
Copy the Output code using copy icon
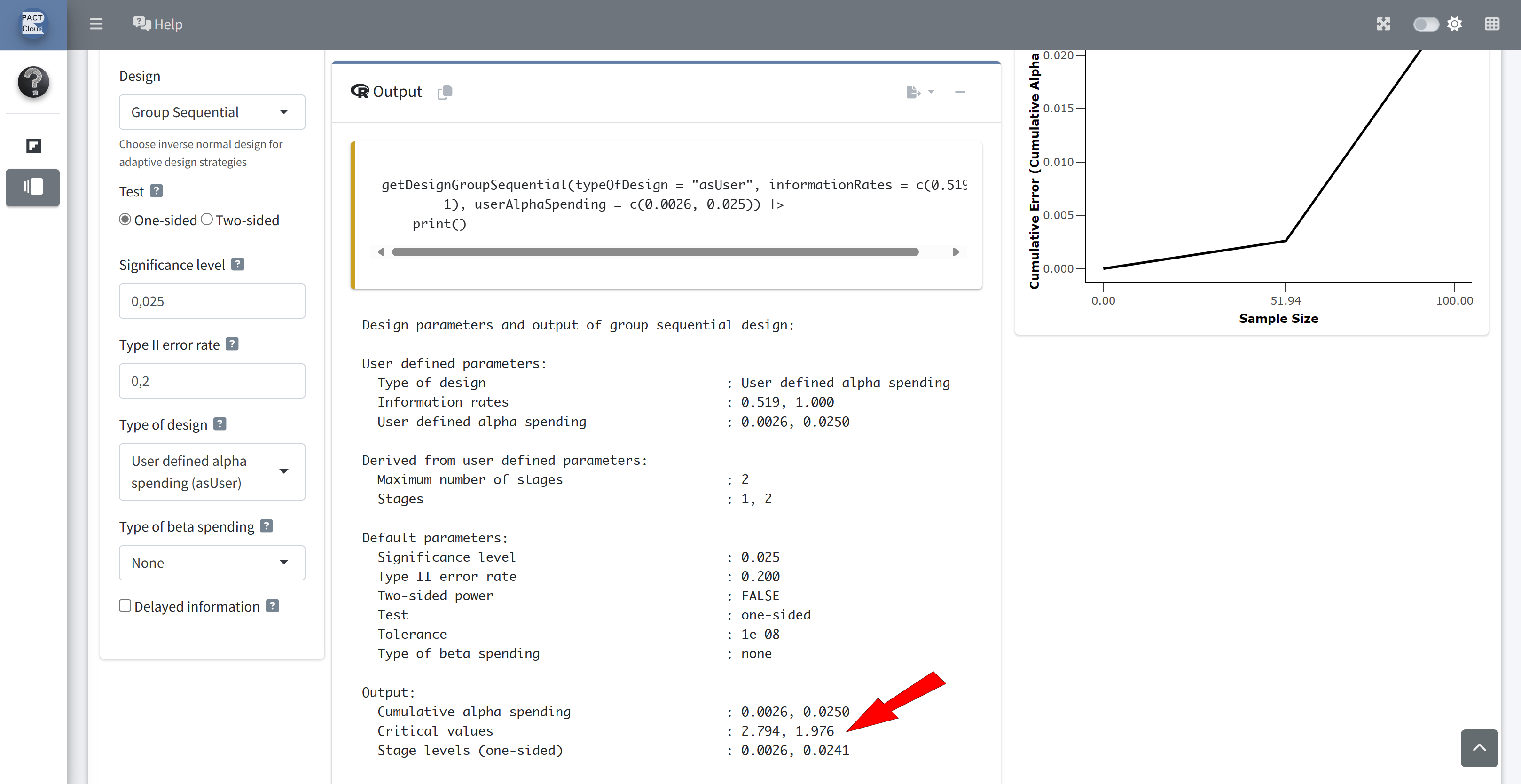(x=445, y=92)
